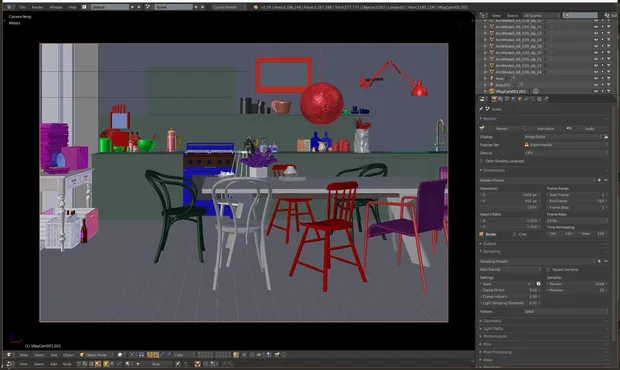620x370 pixels.
Task: Click the node editor type icon
Action: coord(9,364)
